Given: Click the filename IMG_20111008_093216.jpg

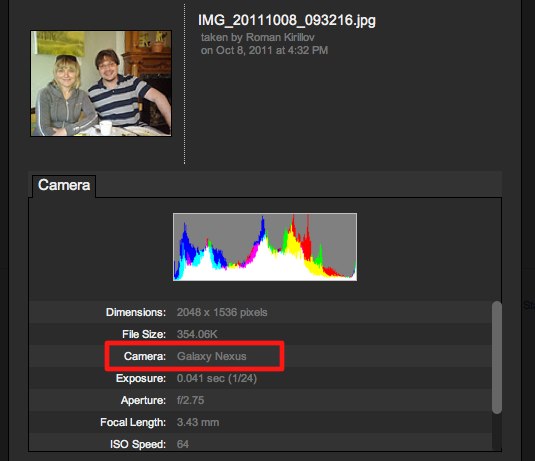Looking at the screenshot, I should coord(287,20).
